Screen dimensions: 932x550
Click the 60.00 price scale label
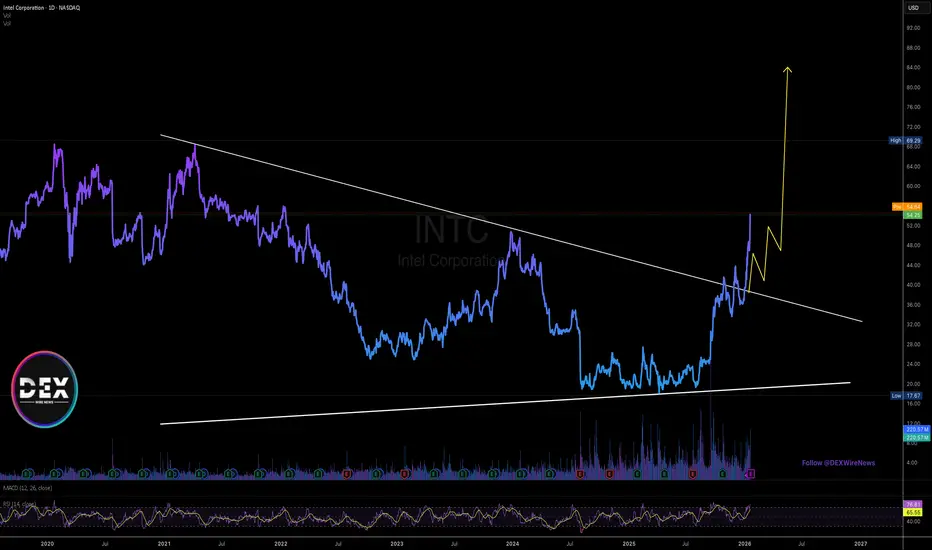click(x=913, y=186)
